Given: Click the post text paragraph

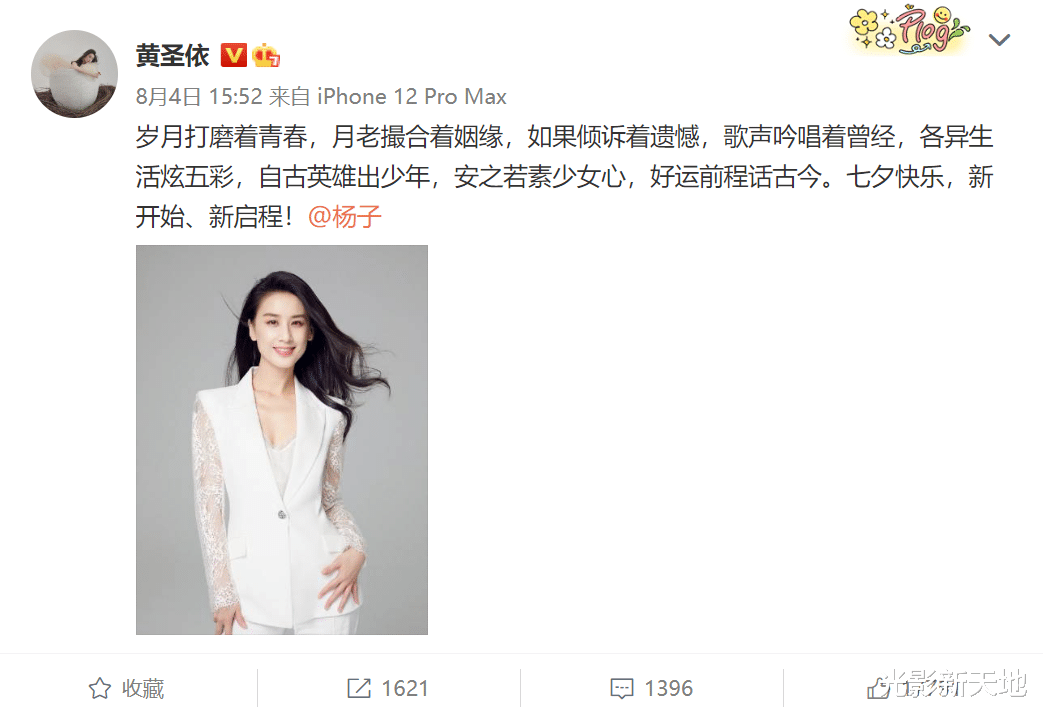Looking at the screenshot, I should click(x=564, y=177).
